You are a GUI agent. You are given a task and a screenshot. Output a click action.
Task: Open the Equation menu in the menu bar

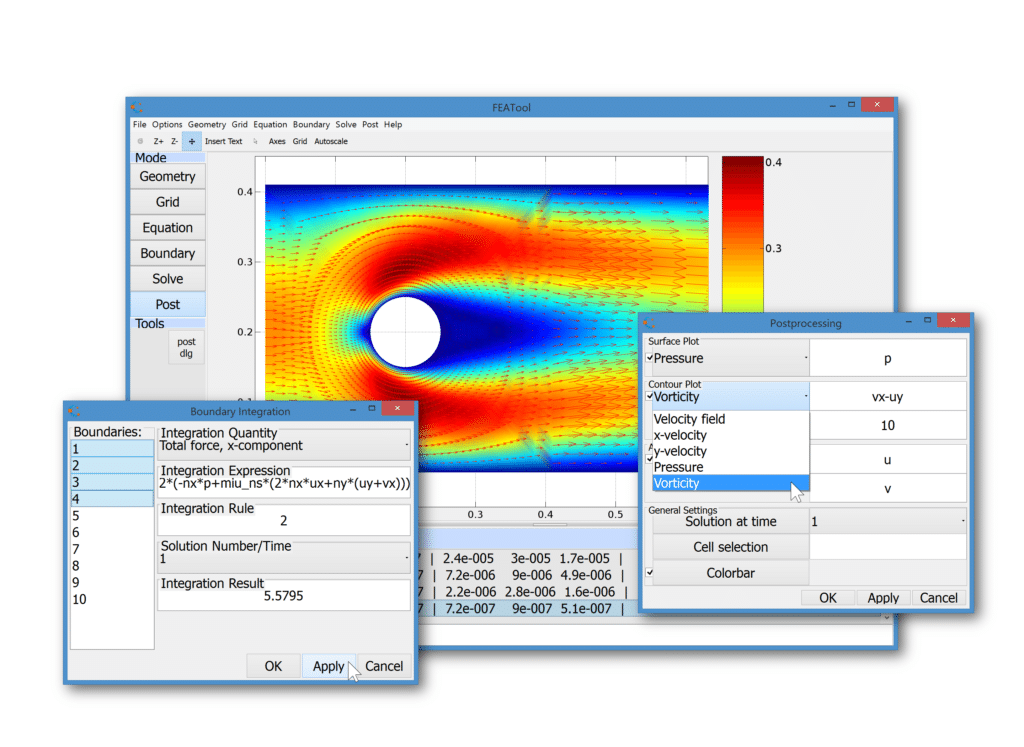pos(270,124)
